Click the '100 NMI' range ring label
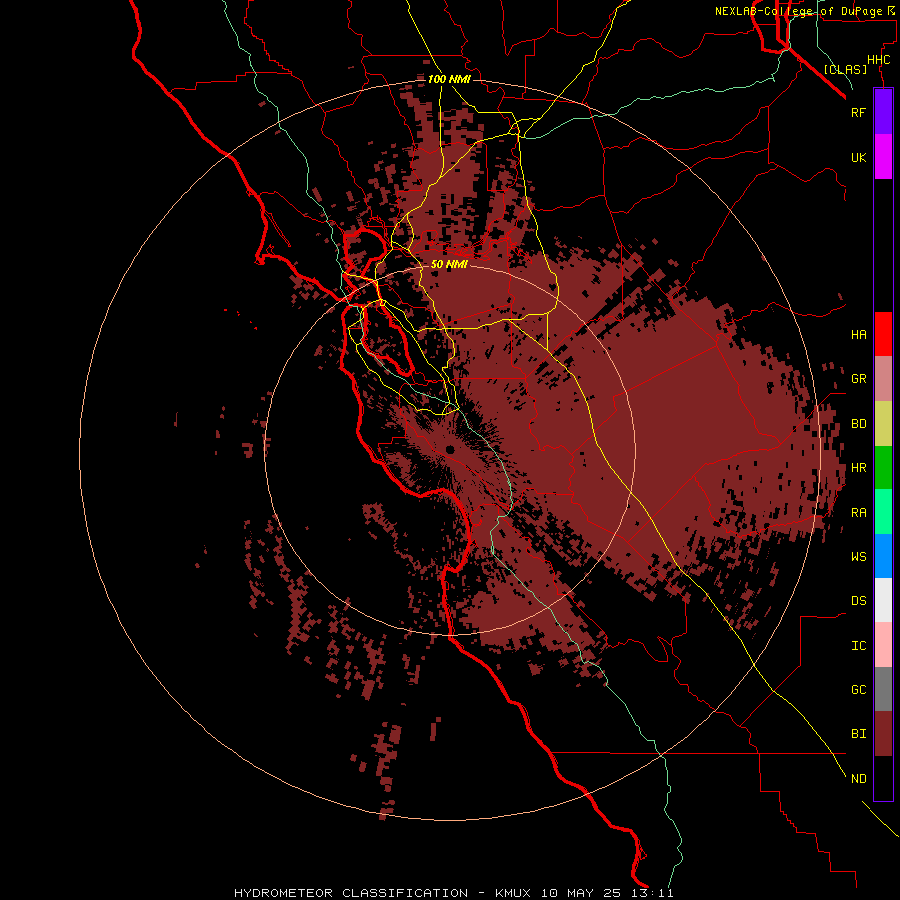Screen dimensions: 900x900 point(449,79)
